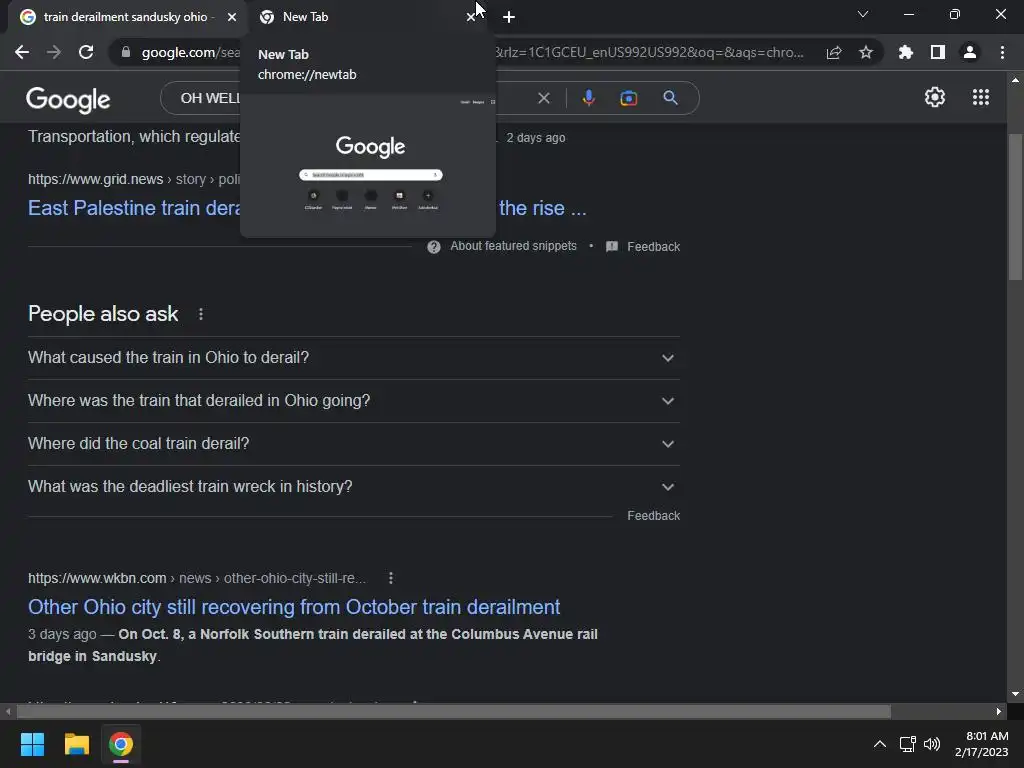Open the wkbn.com result options menu
This screenshot has width=1024, height=768.
[391, 578]
